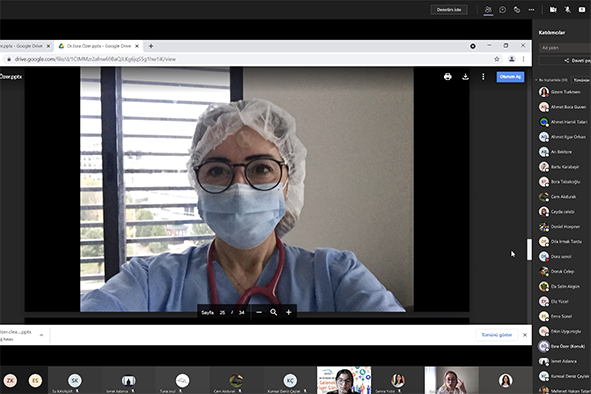Select participant Ahmet Hamit Tatari
The image size is (591, 394).
coord(563,122)
